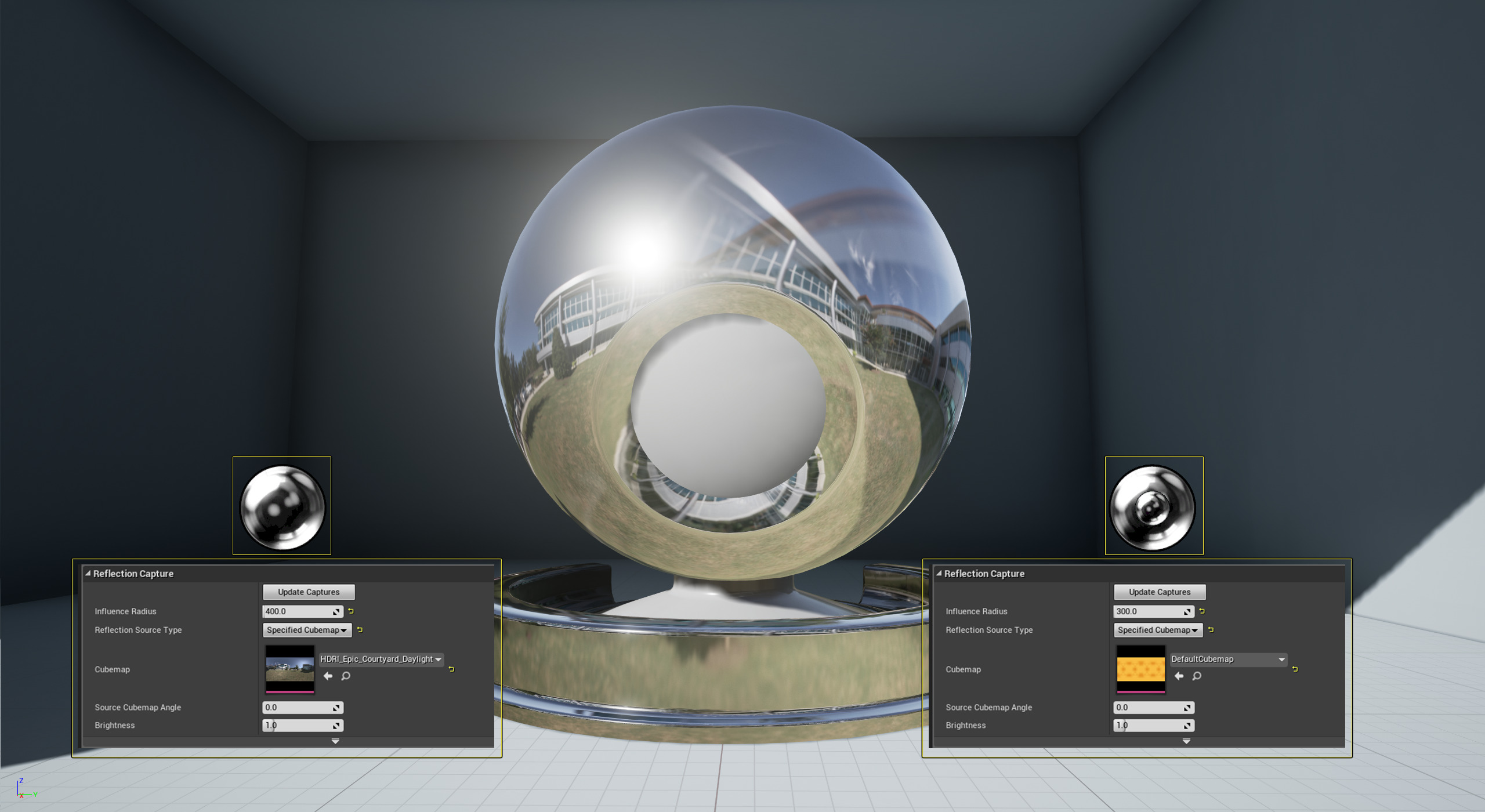Open right panel Specified Cubemap source type dropdown

point(1158,630)
